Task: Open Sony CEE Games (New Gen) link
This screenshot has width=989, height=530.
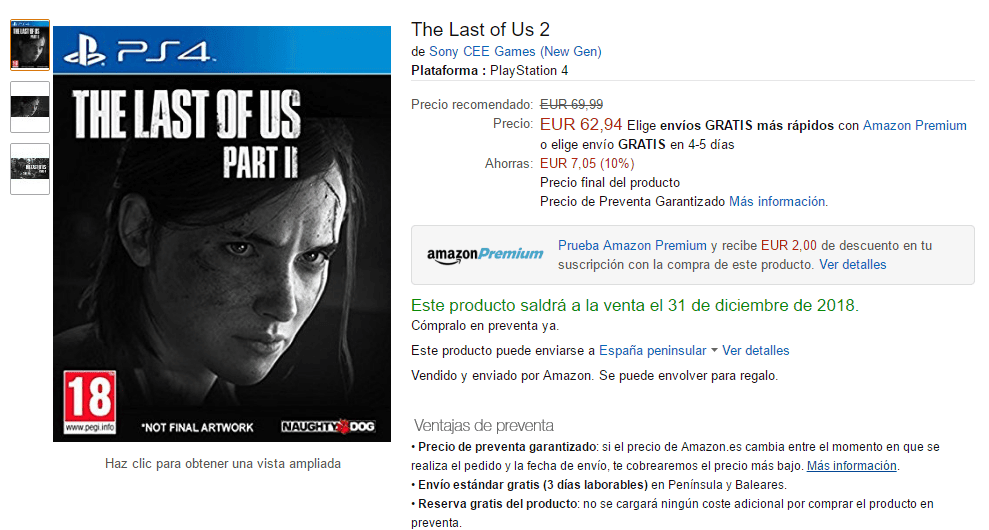Action: 515,51
